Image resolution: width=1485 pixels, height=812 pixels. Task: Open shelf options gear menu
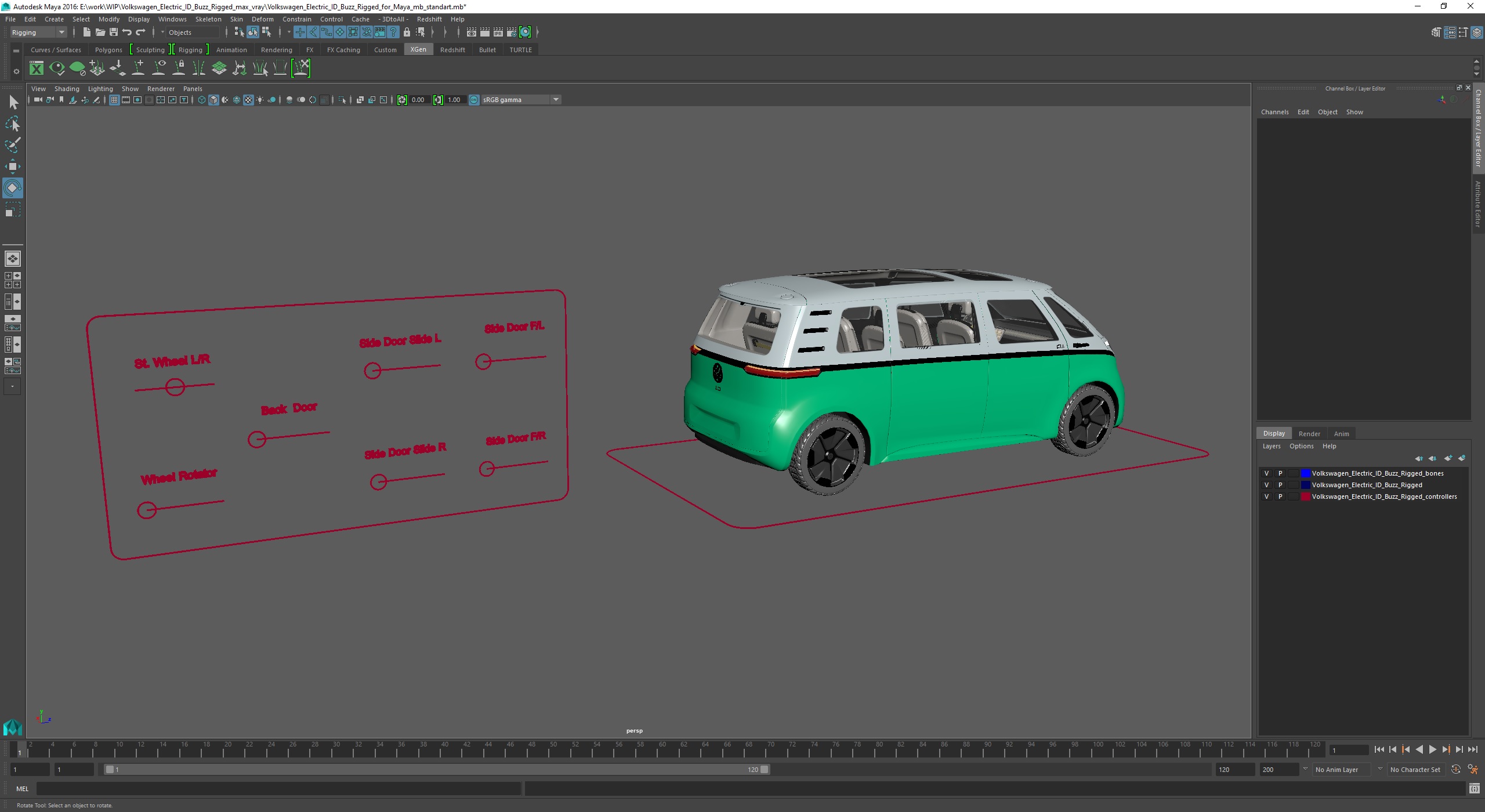[16, 71]
